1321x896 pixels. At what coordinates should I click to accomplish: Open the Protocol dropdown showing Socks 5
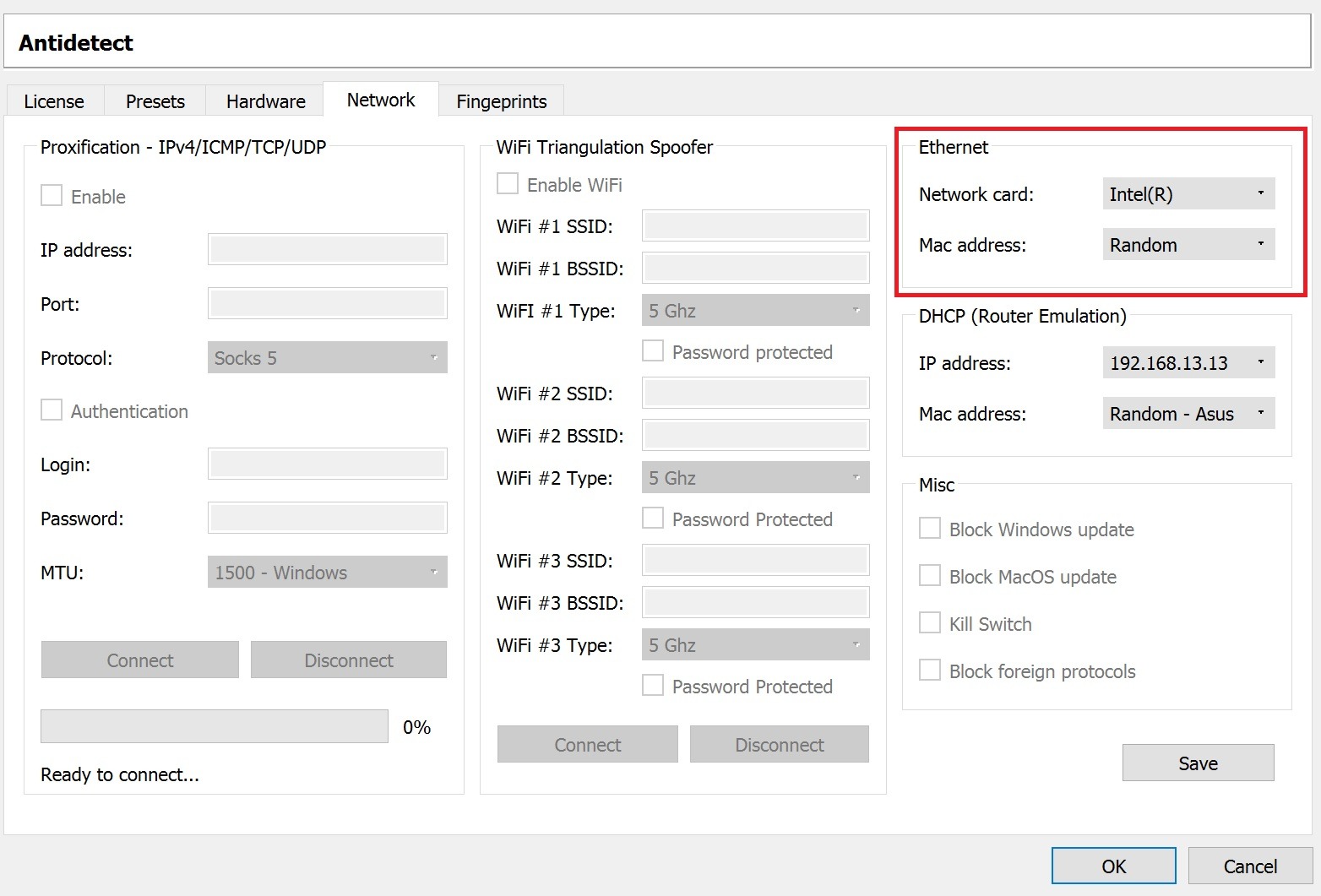point(328,358)
